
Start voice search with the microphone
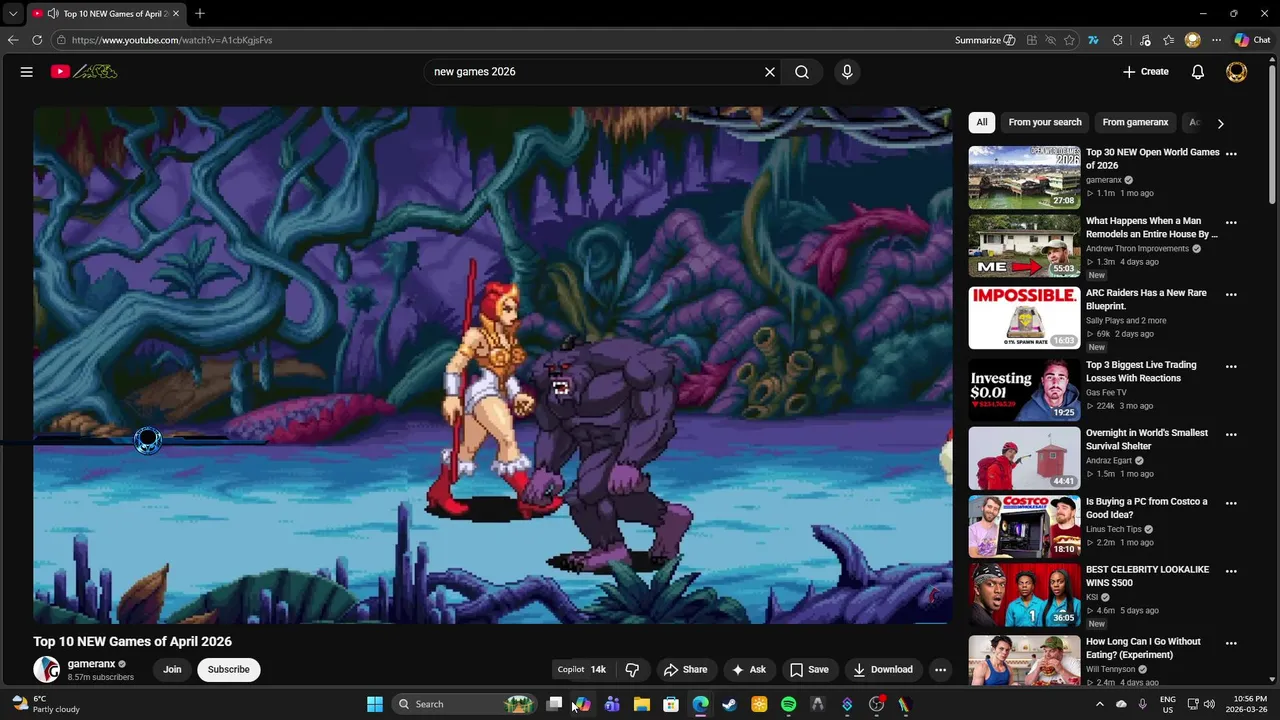pyautogui.click(x=847, y=72)
